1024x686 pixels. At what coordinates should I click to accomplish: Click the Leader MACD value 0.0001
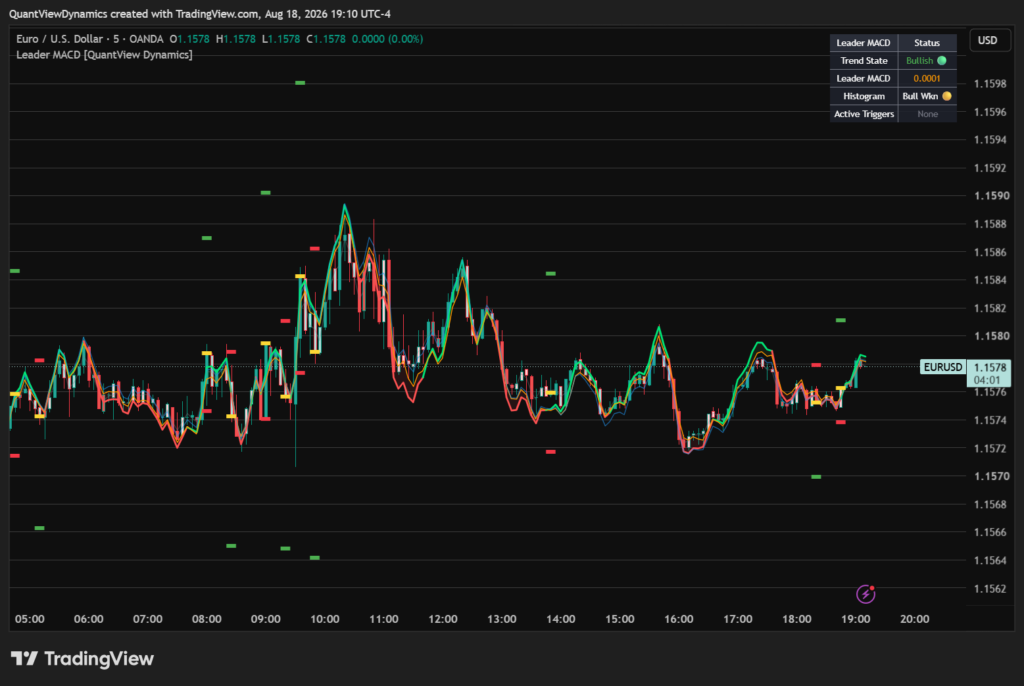click(x=927, y=78)
